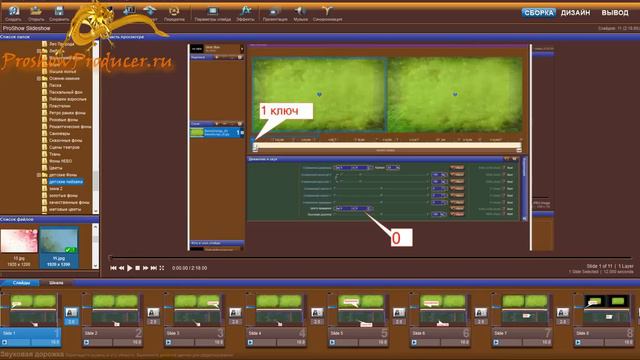
Task: Click the keyframe timeline bar in the tutorial image
Action: [x=387, y=145]
